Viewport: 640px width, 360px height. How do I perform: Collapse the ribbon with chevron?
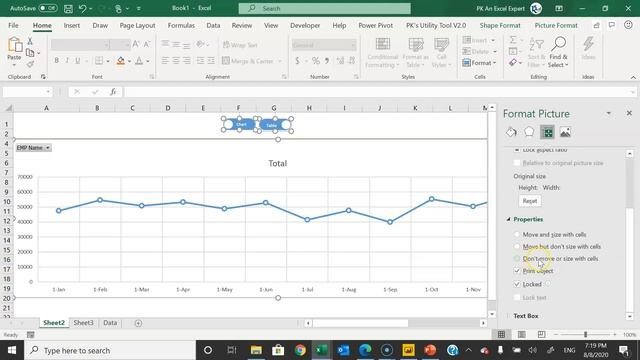pos(633,77)
